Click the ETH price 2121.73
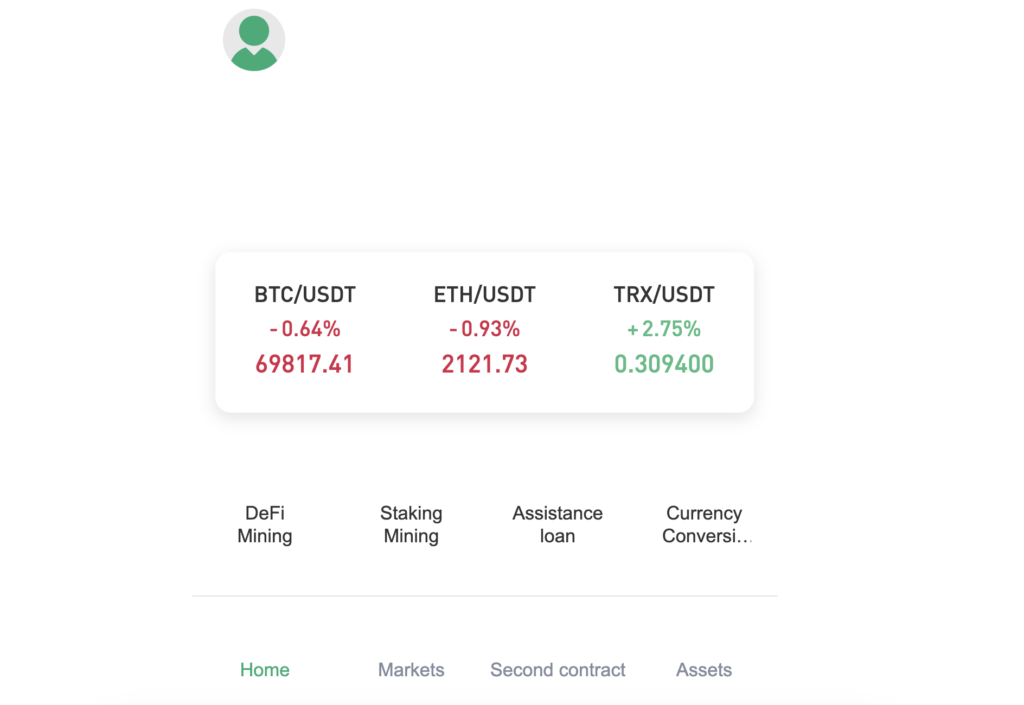The image size is (1024, 705). point(484,363)
